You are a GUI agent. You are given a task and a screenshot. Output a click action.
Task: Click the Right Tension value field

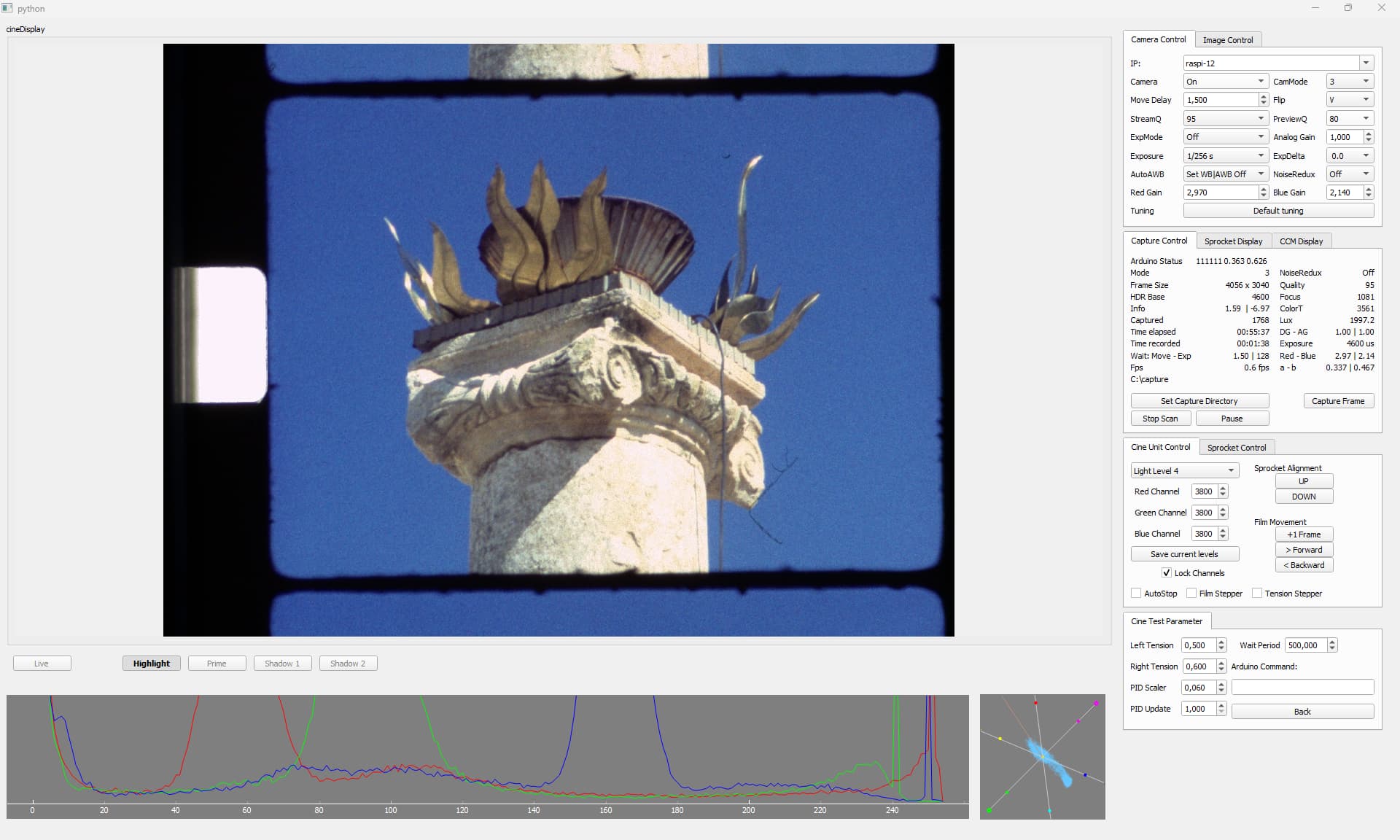click(x=1199, y=666)
